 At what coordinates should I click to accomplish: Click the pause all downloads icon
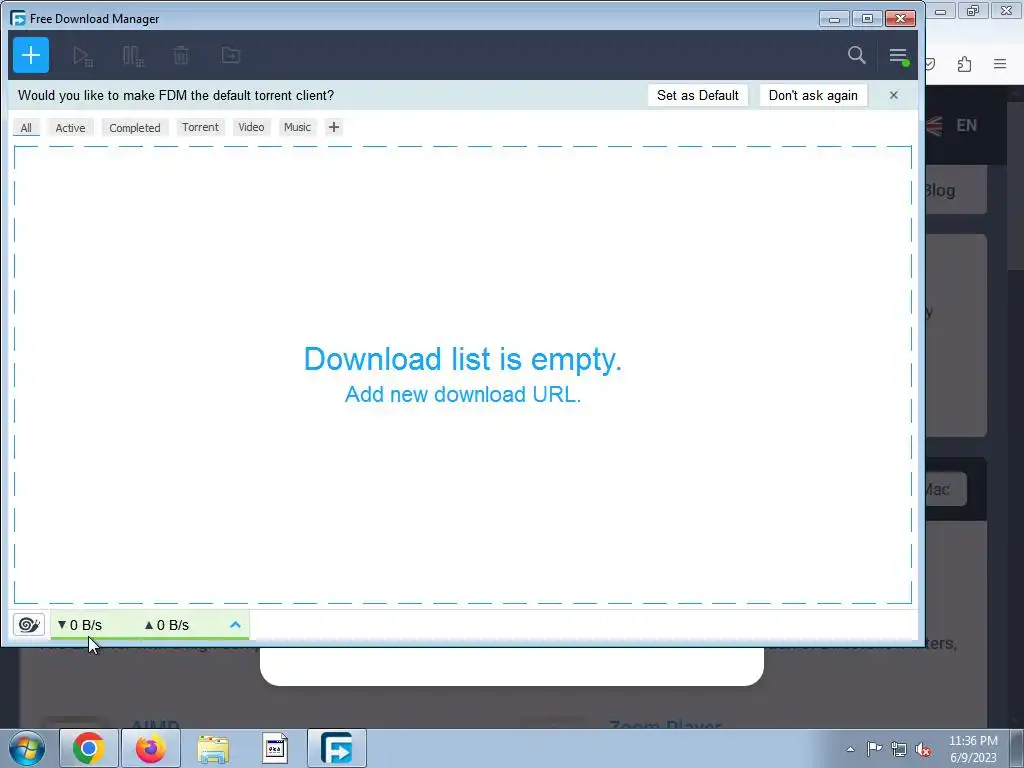click(x=133, y=56)
